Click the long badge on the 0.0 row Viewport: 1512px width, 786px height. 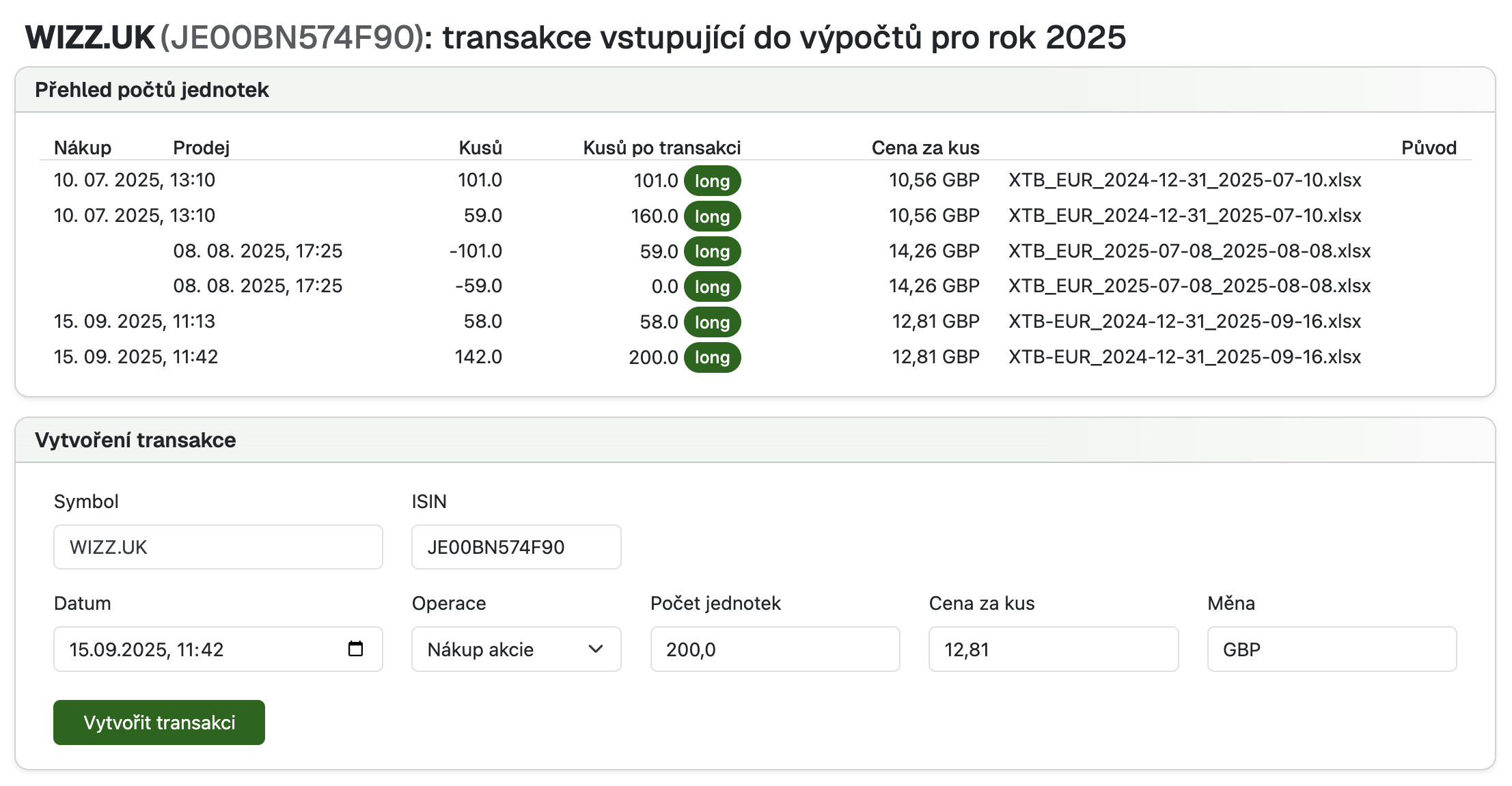point(712,287)
